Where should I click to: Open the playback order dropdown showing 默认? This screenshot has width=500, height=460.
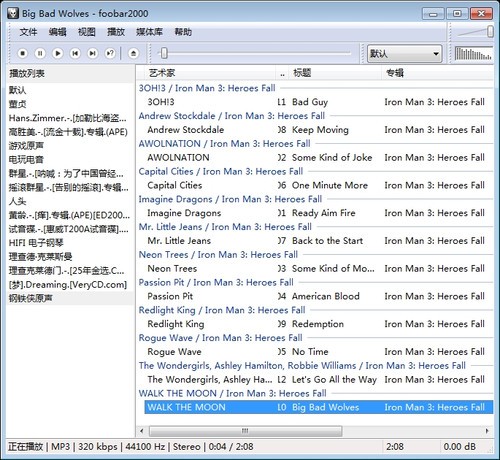click(x=405, y=54)
